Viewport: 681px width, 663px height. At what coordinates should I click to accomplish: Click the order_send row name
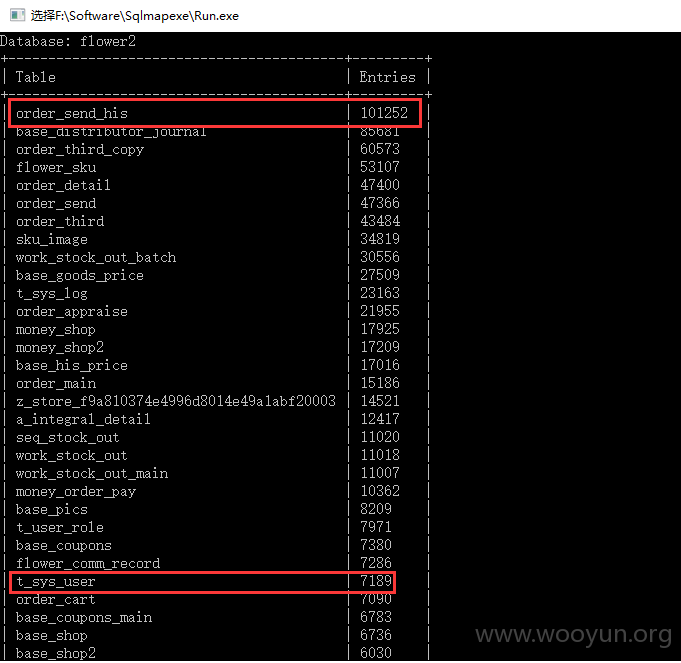(x=56, y=203)
